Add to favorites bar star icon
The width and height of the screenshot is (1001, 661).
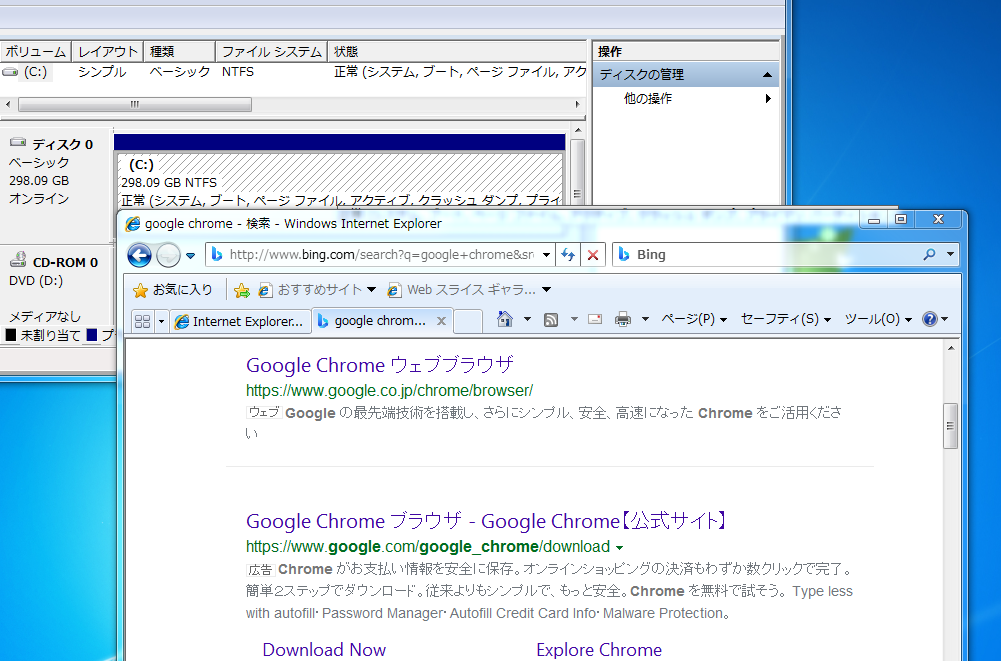click(x=242, y=291)
